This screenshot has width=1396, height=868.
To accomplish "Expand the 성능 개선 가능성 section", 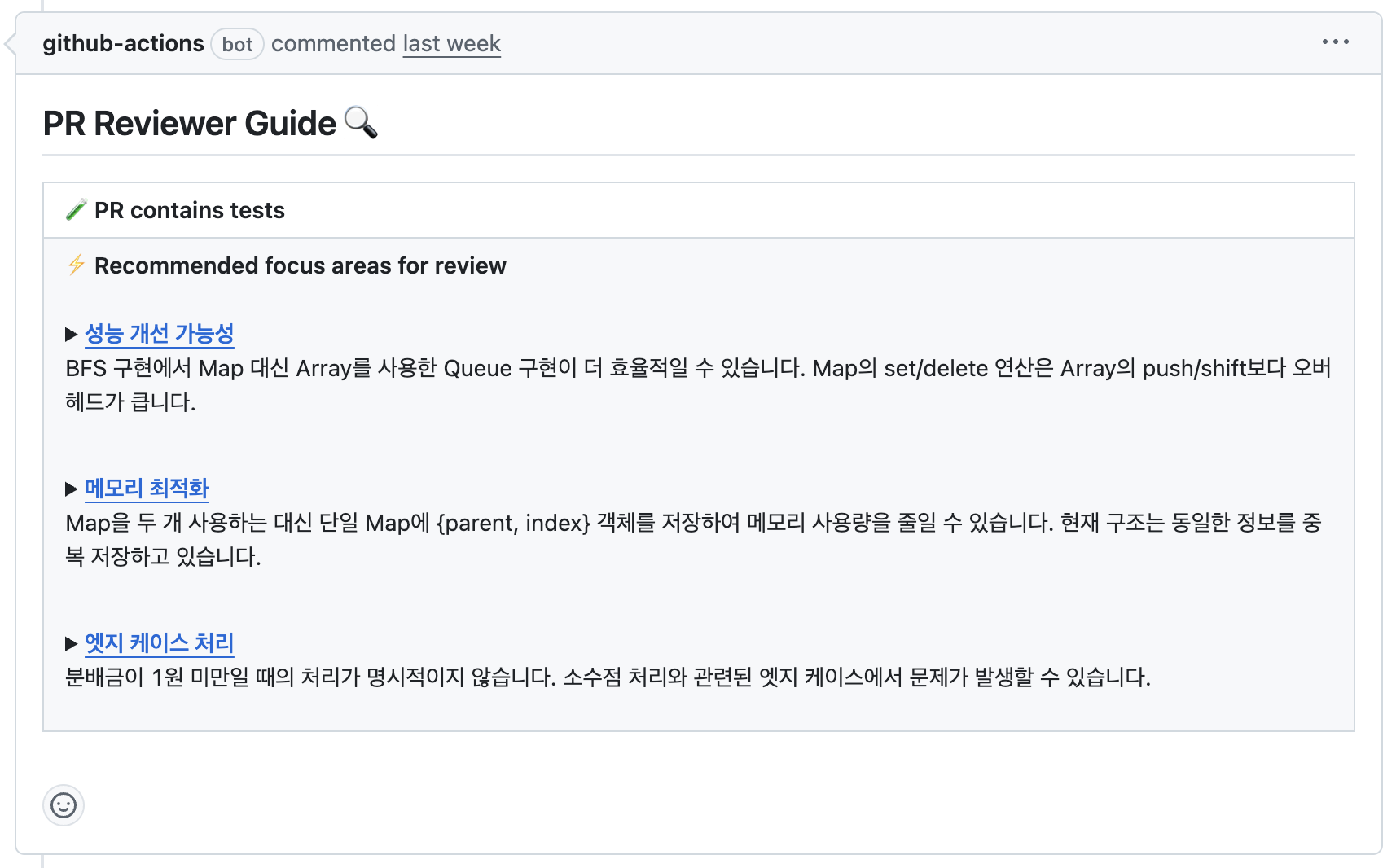I will tap(158, 333).
